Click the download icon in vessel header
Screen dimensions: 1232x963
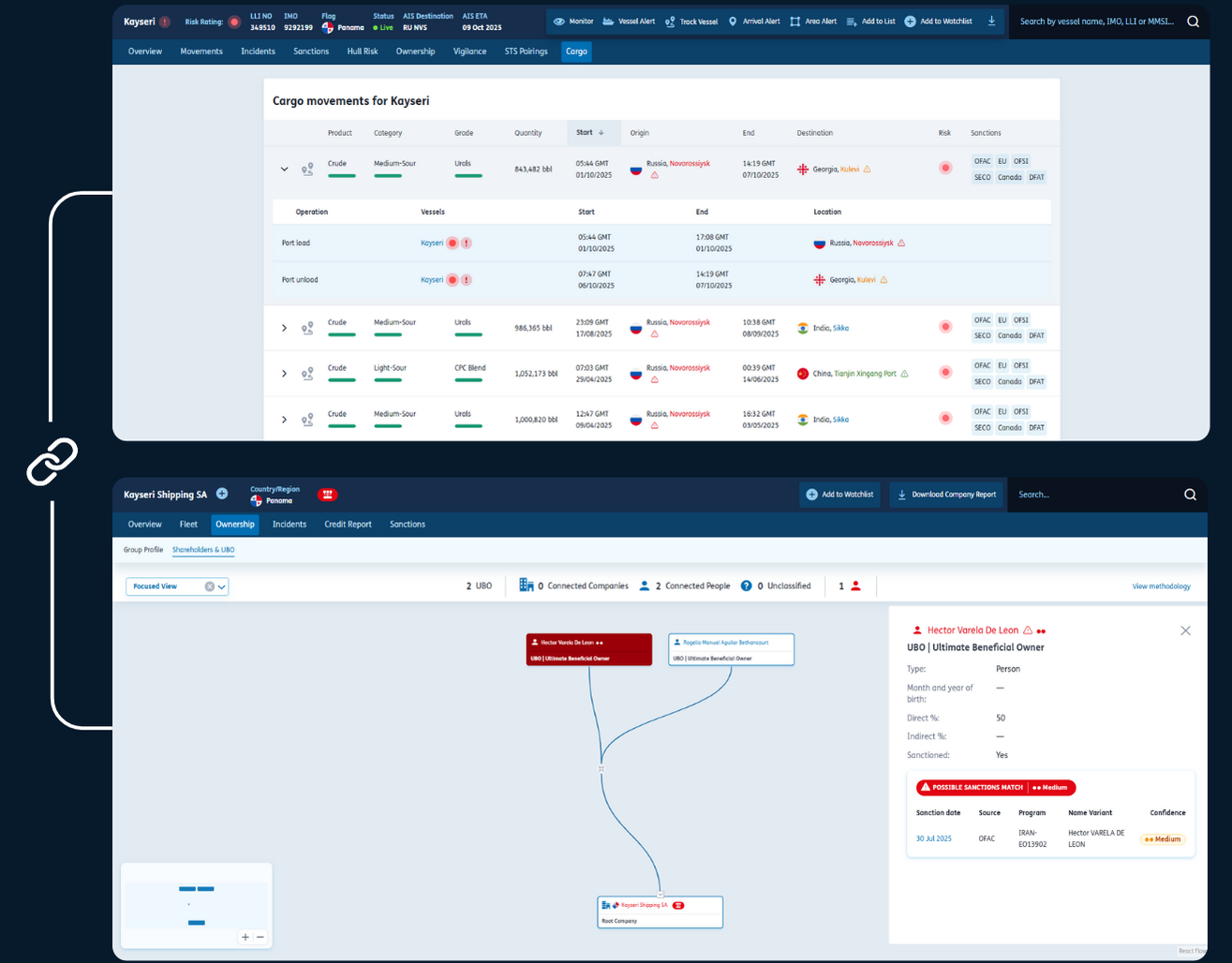tap(991, 22)
